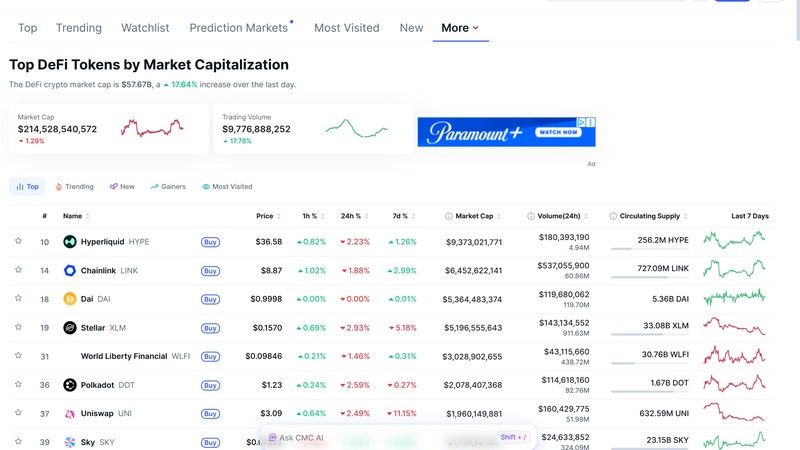Show Volume(24h) info icon
This screenshot has width=800, height=450.
pyautogui.click(x=531, y=216)
